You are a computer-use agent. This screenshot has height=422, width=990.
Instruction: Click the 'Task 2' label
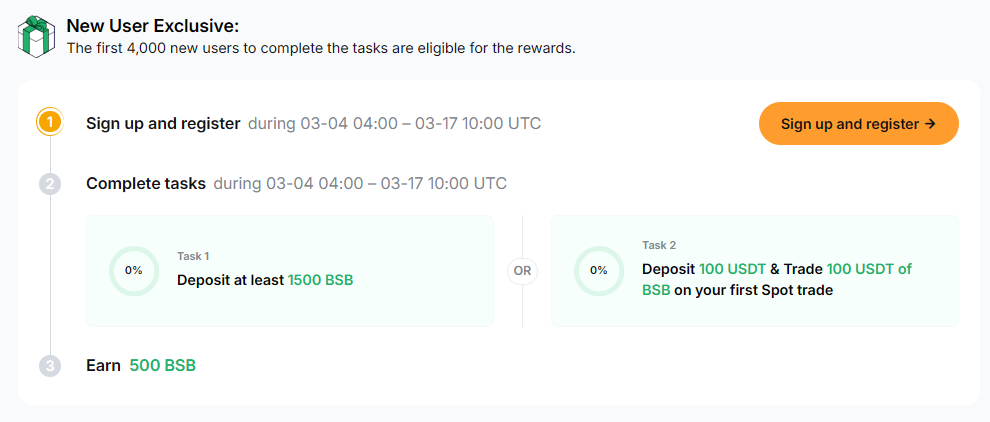659,245
